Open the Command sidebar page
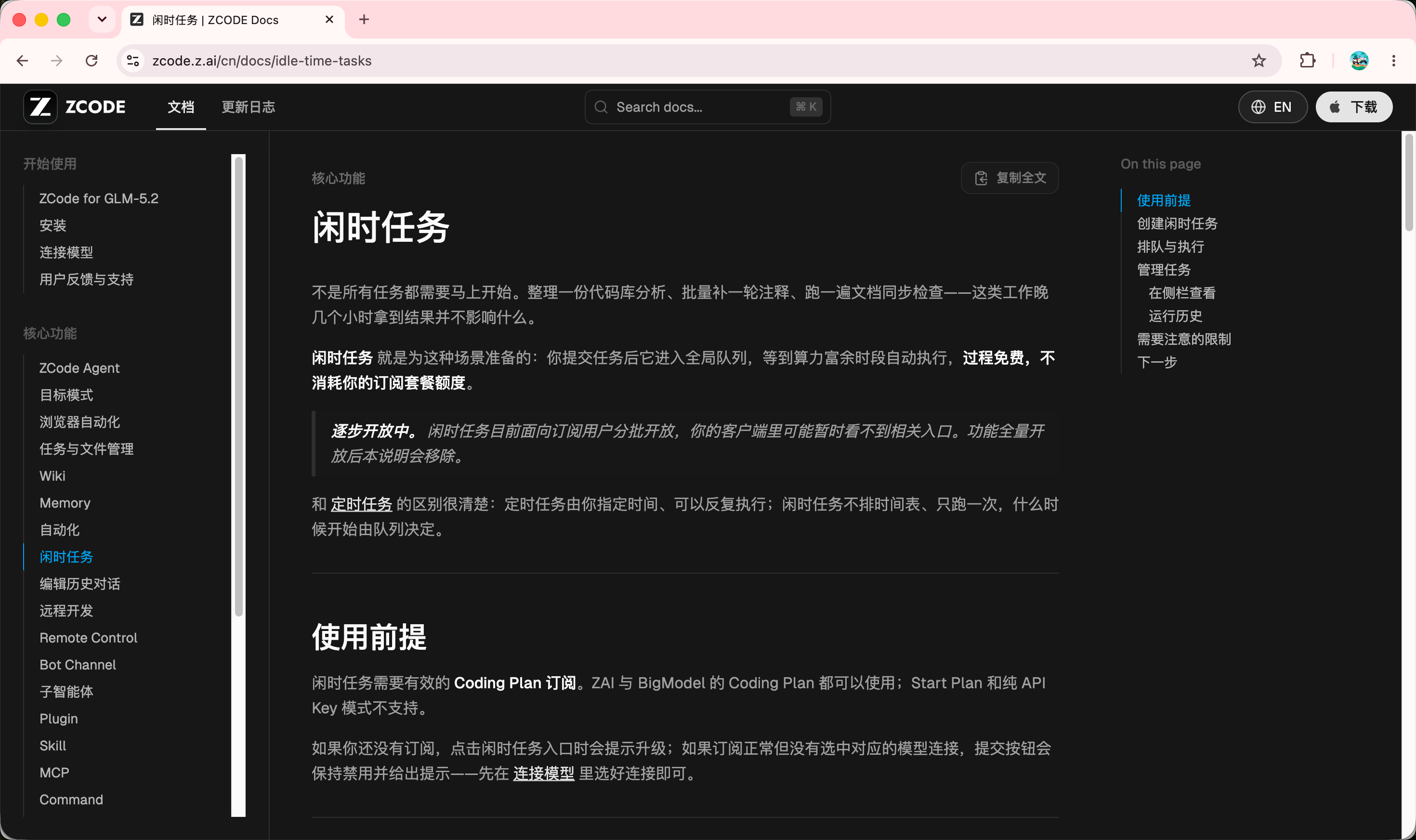The image size is (1416, 840). point(71,800)
